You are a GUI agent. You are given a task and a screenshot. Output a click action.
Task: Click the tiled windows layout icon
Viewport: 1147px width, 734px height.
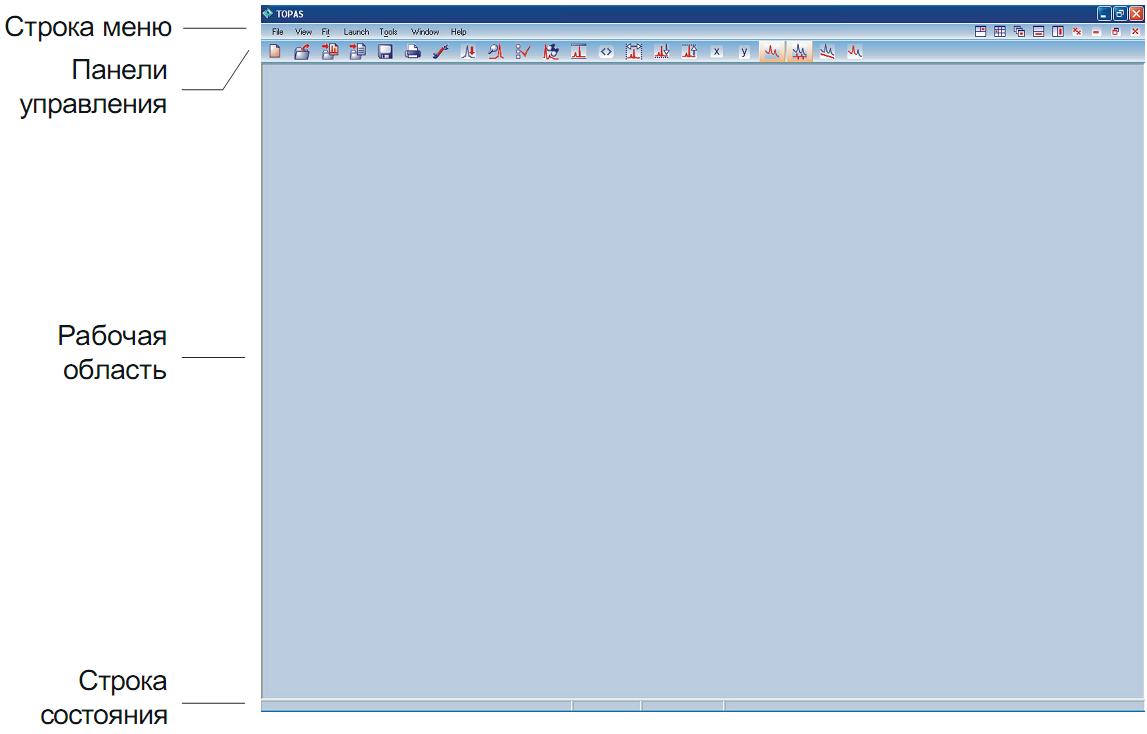click(980, 31)
